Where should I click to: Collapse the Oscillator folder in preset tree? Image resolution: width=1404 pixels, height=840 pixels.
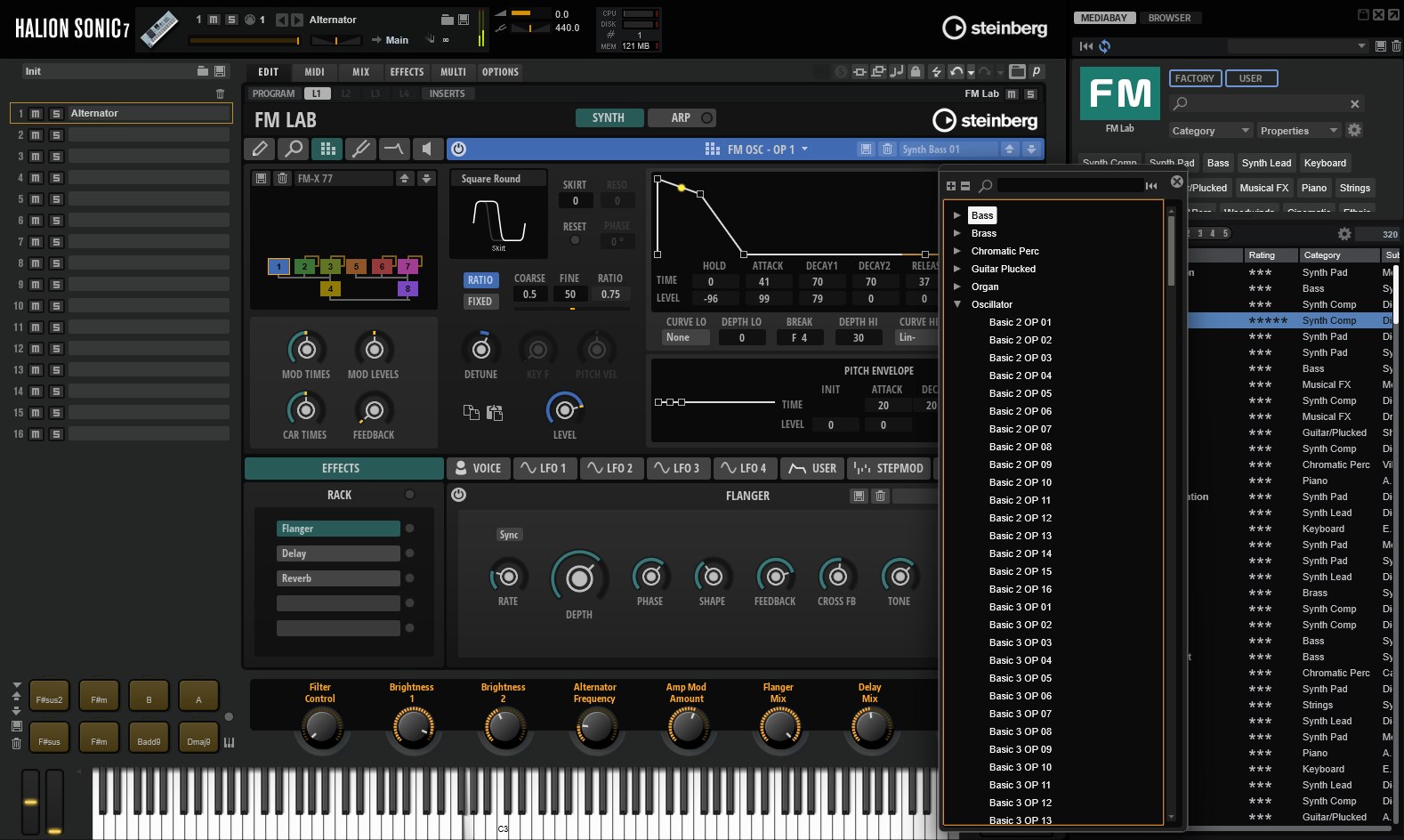coord(957,304)
